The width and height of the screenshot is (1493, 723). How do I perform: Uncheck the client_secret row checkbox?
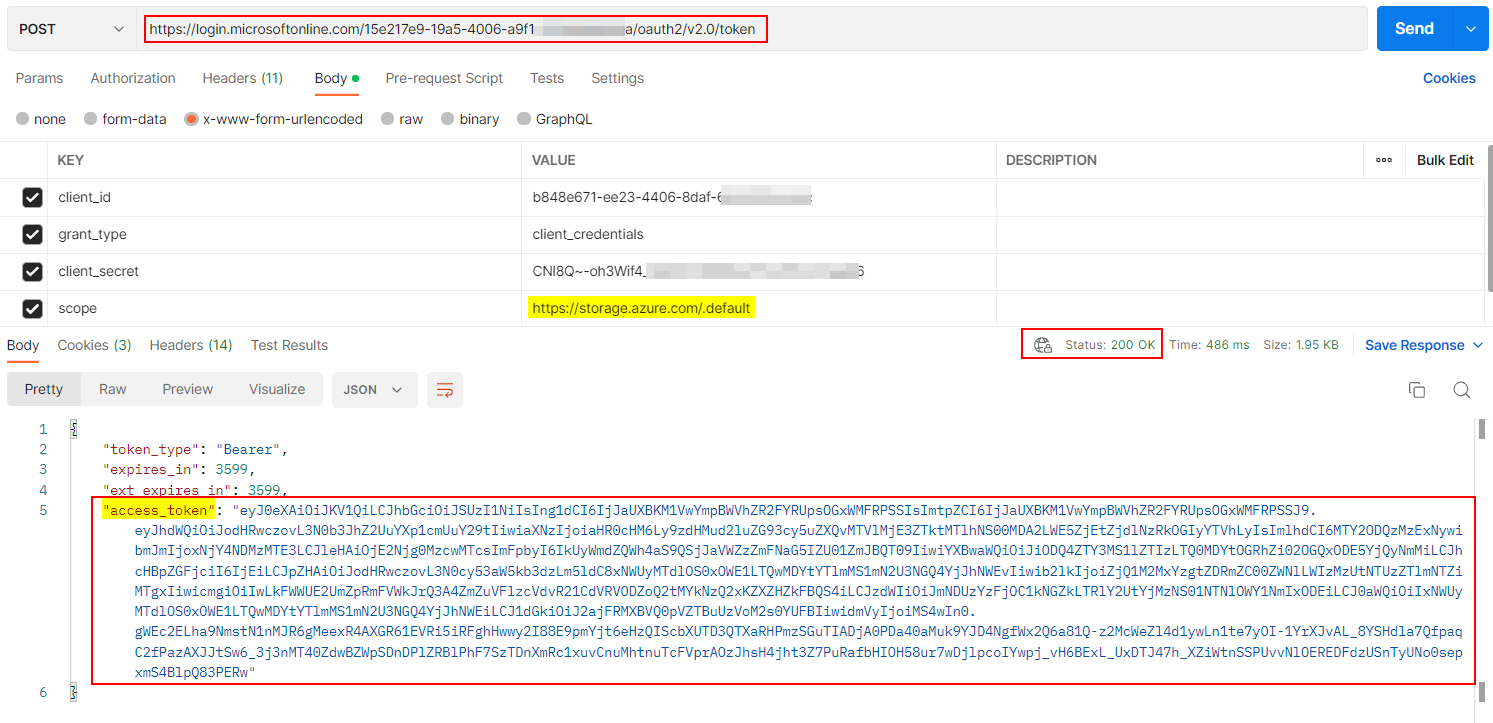click(x=32, y=272)
